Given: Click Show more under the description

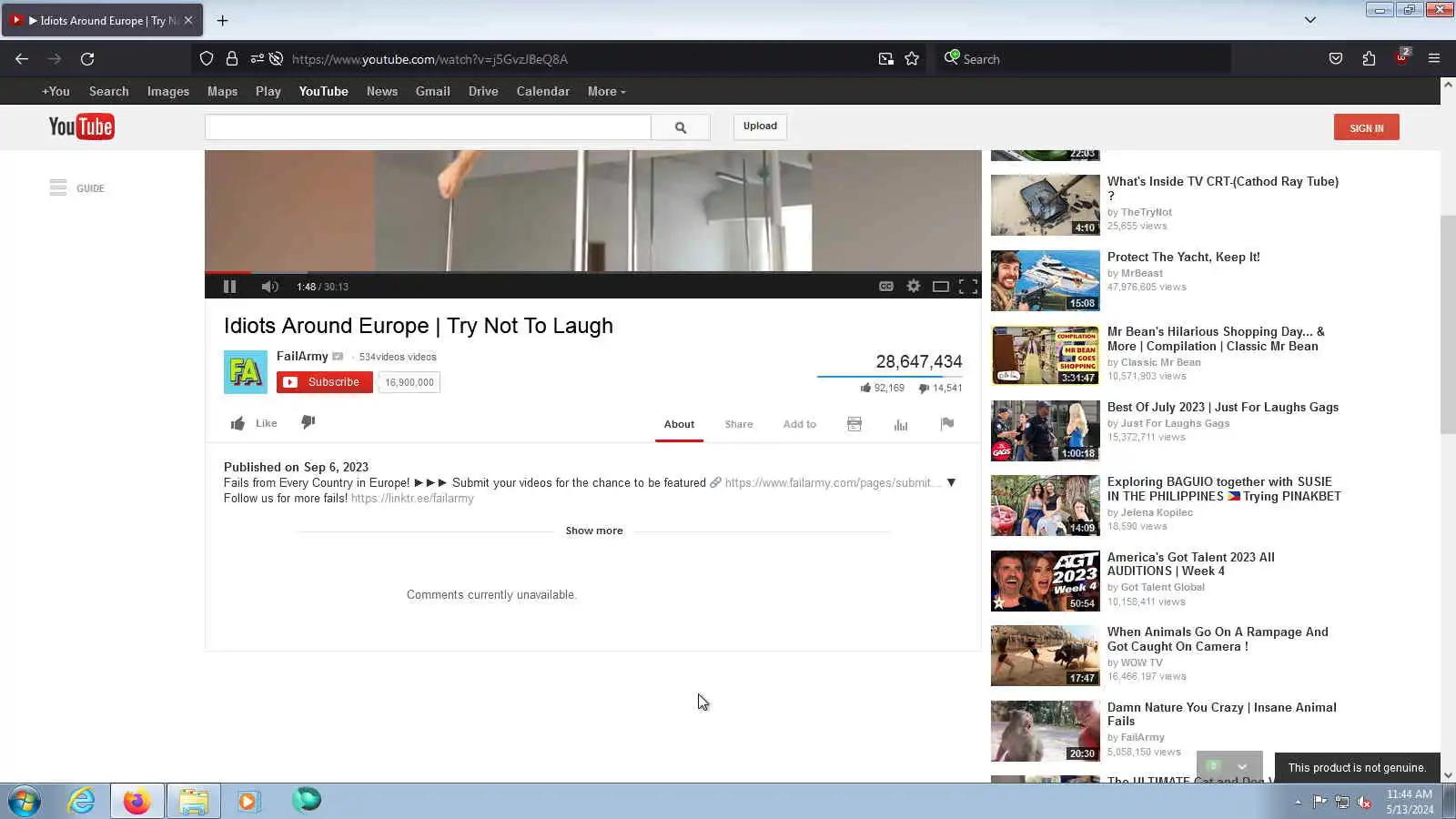Looking at the screenshot, I should click(x=594, y=531).
